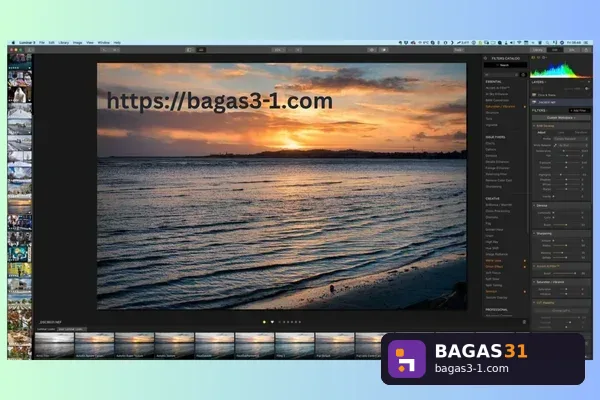This screenshot has height=400, width=600.
Task: Switch to the Transform tab in RAW Develop
Action: 580,132
